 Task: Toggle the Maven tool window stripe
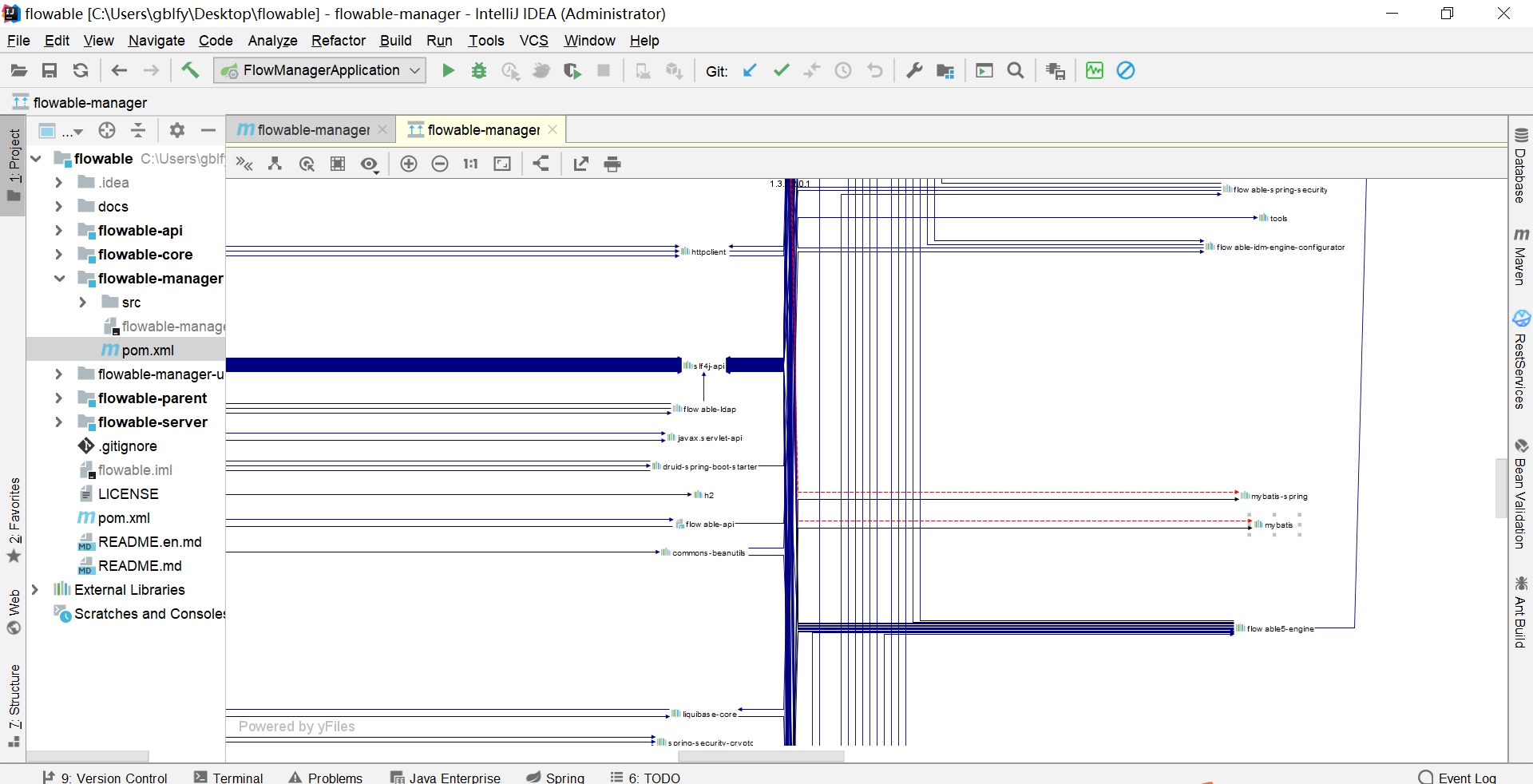(x=1520, y=255)
